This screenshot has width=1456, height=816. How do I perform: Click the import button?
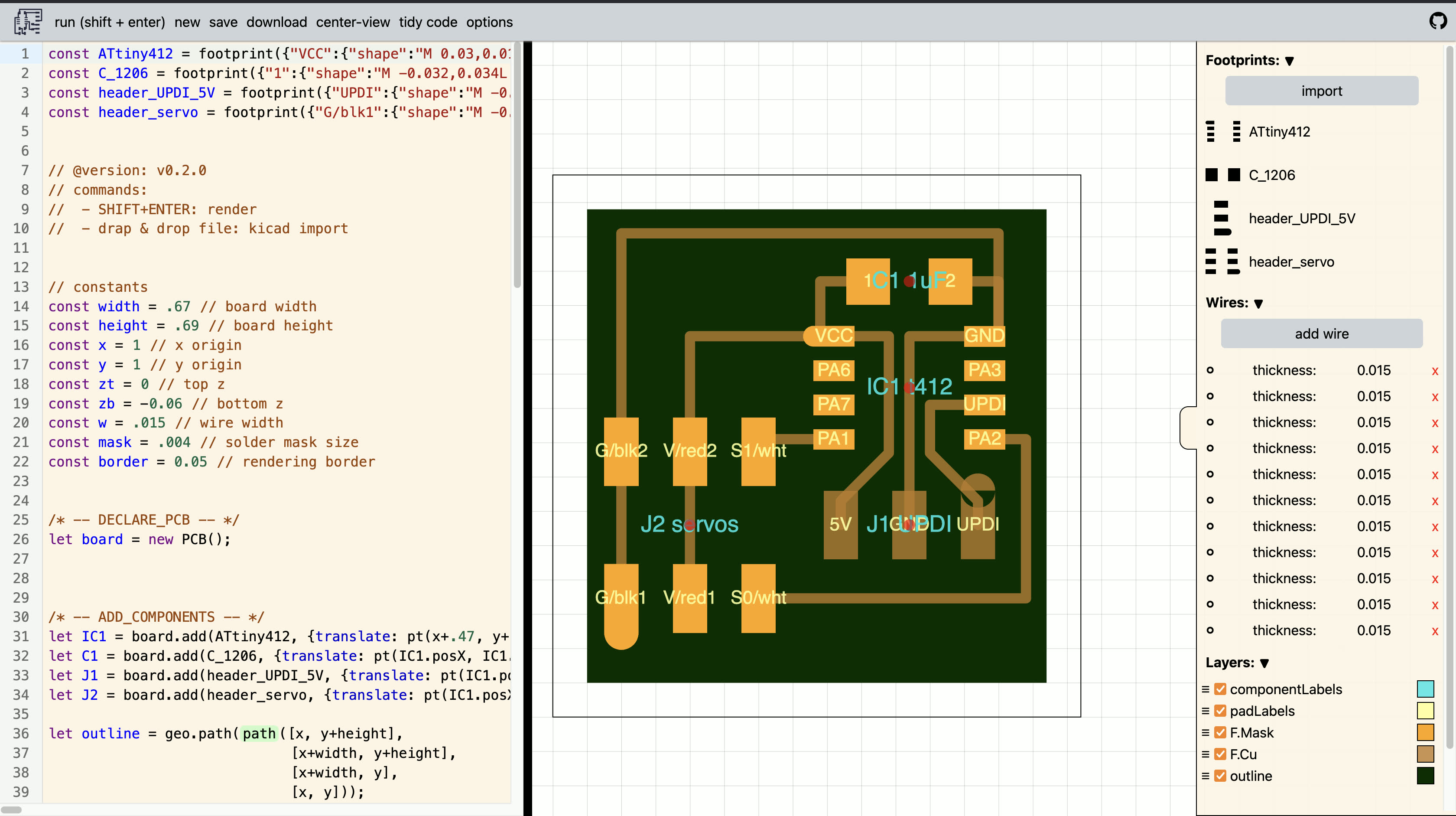[x=1322, y=91]
